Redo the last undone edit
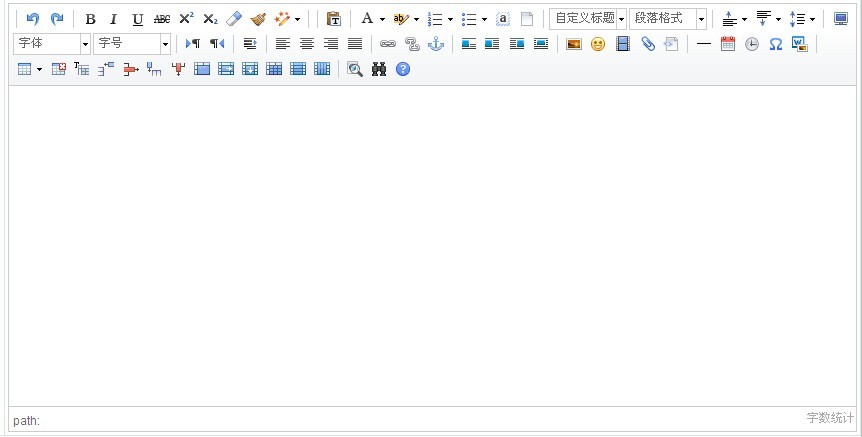862x437 pixels. pyautogui.click(x=57, y=19)
